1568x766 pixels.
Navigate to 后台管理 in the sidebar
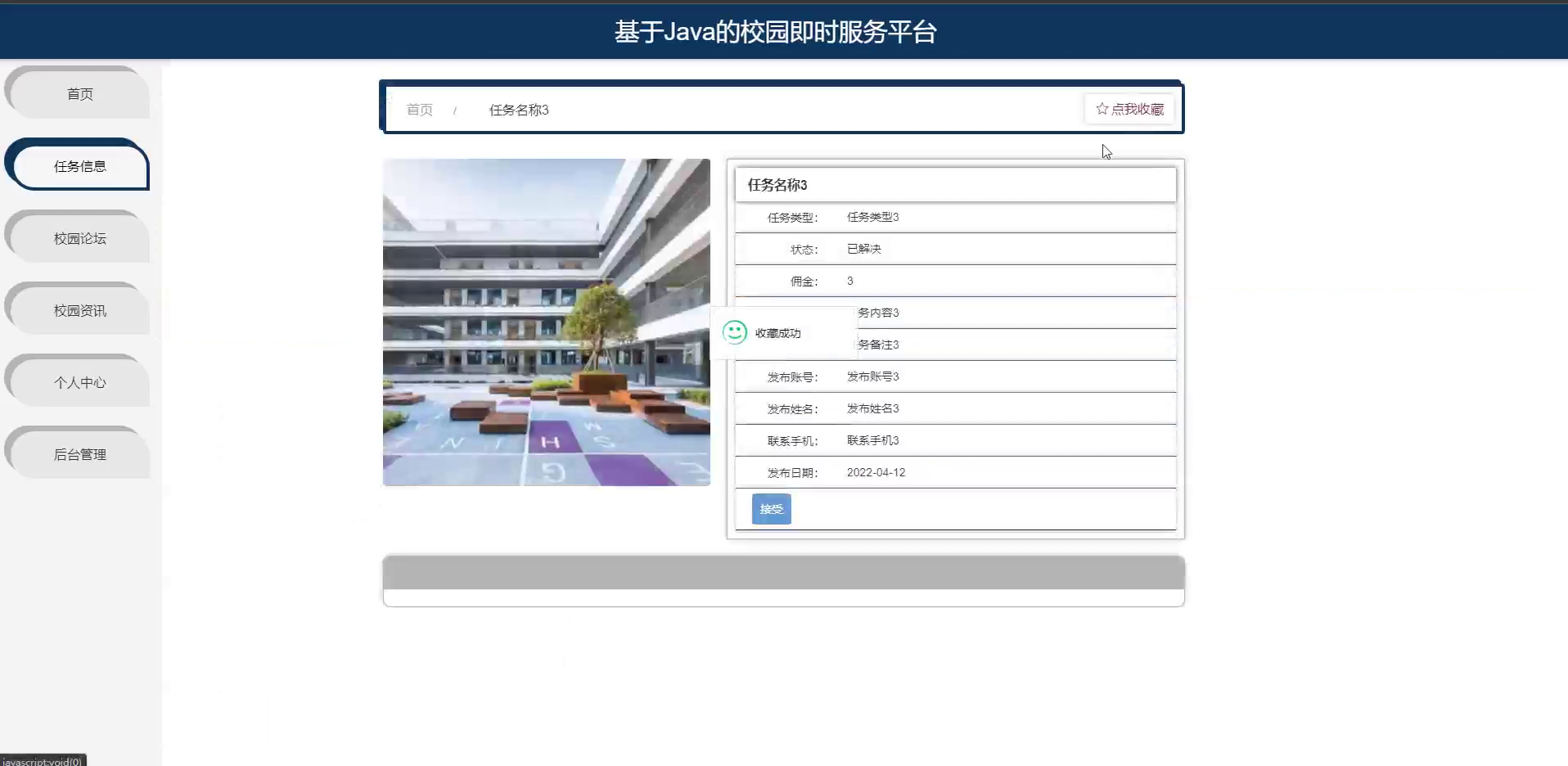tap(79, 454)
